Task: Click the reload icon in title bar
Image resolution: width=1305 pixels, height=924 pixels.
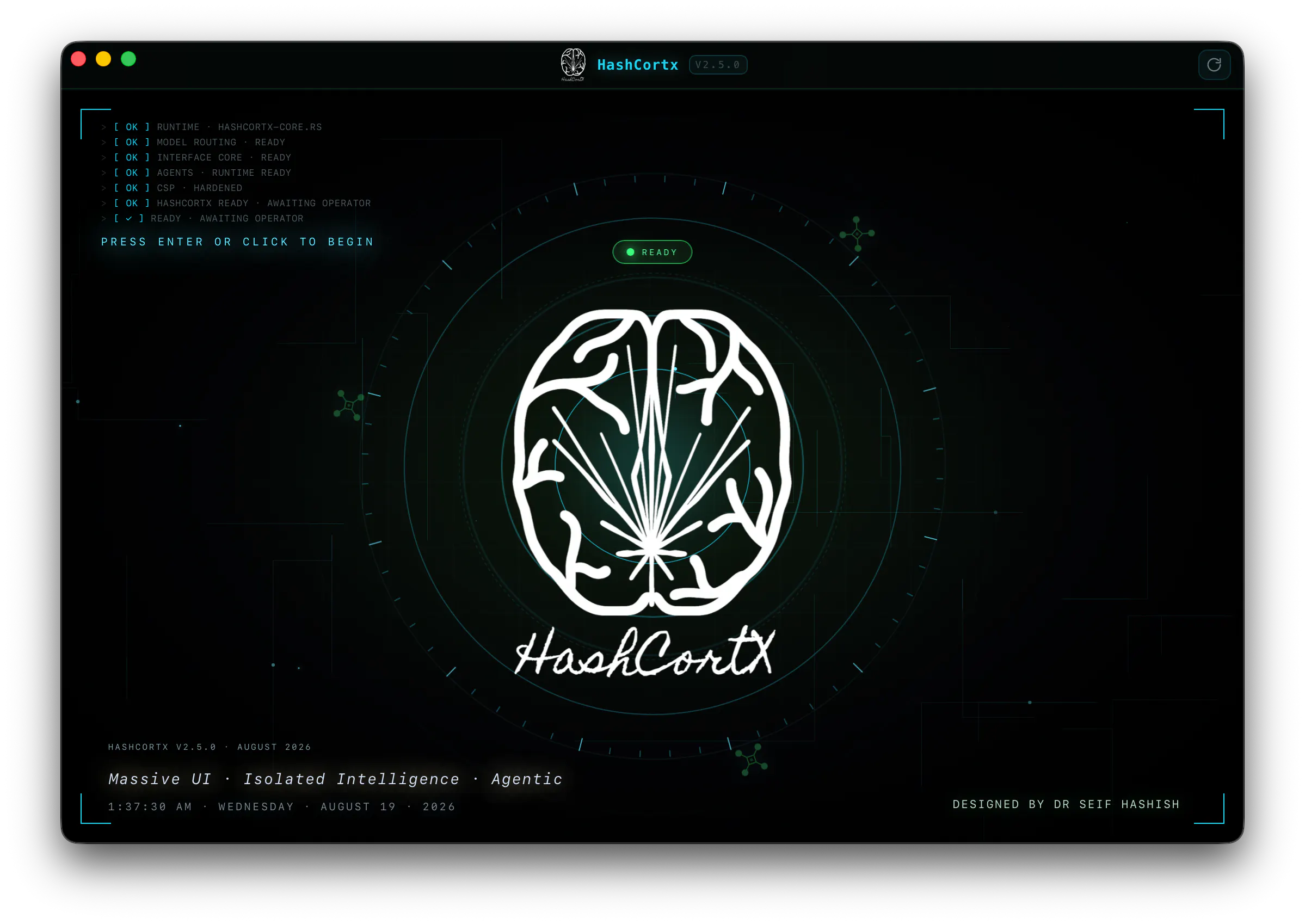Action: click(x=1214, y=65)
